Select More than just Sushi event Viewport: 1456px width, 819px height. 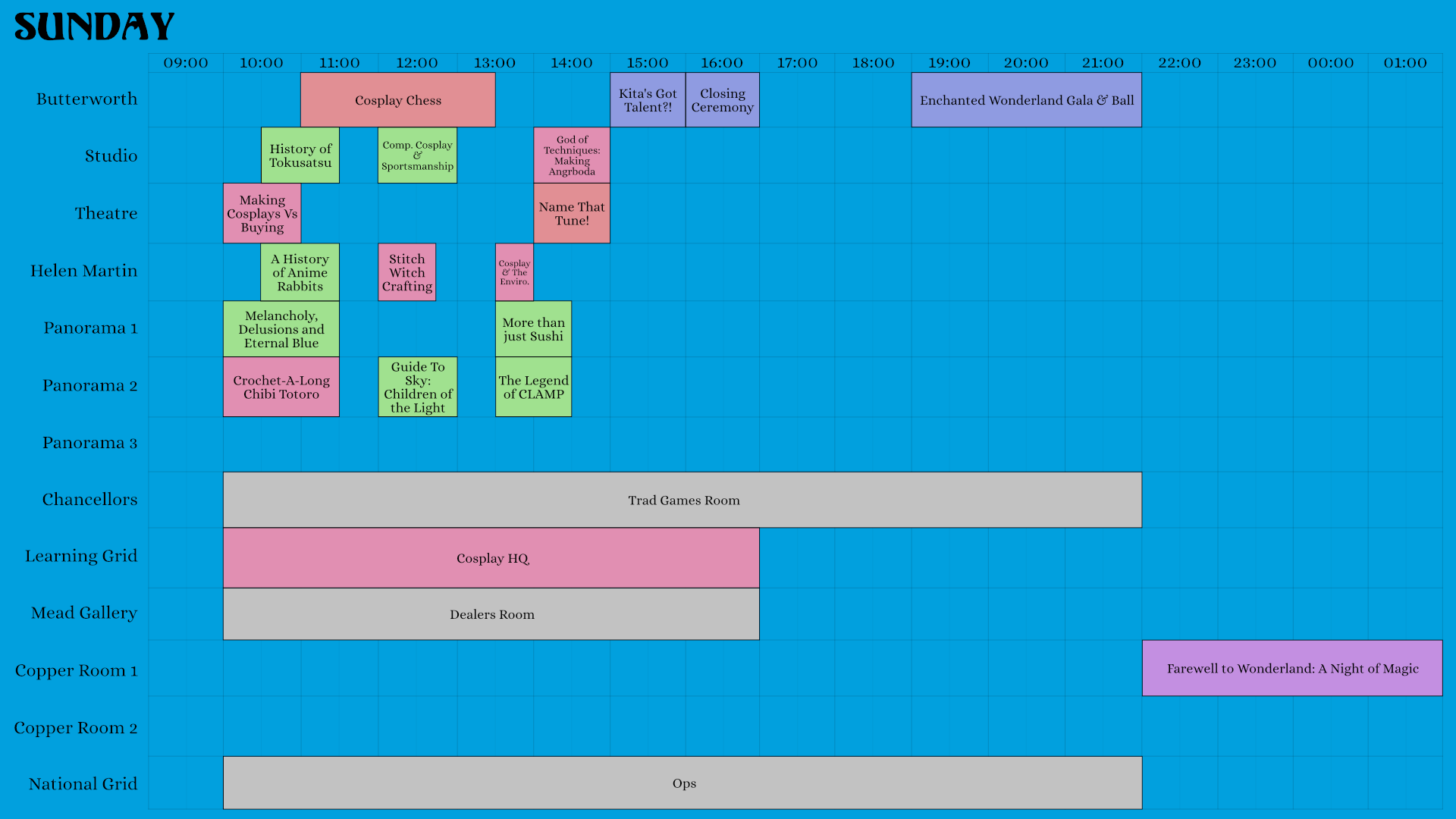[x=534, y=329]
